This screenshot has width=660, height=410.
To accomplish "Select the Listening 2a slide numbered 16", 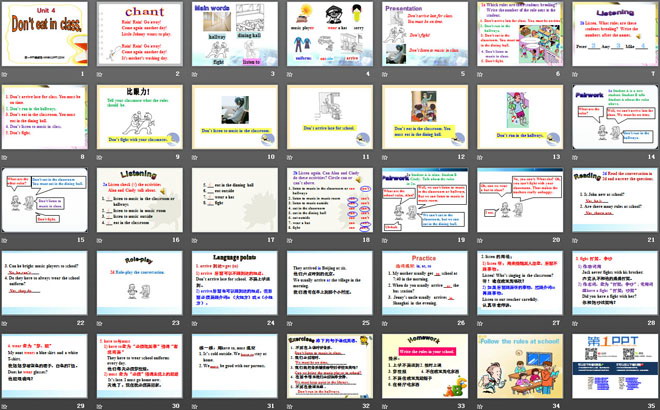I will coord(140,200).
